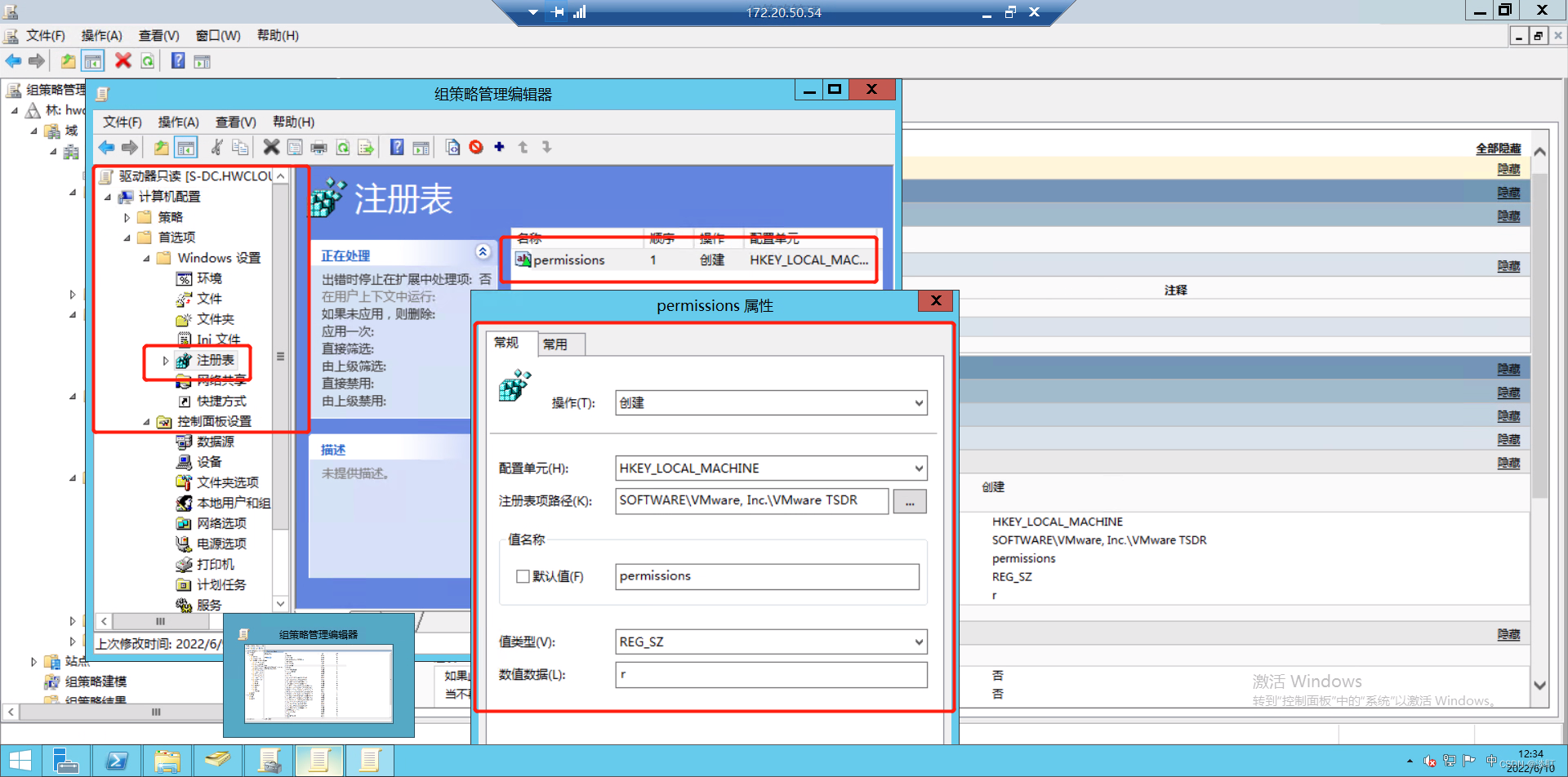1568x777 pixels.
Task: Pin the remote desktop connection bar
Action: [x=558, y=12]
